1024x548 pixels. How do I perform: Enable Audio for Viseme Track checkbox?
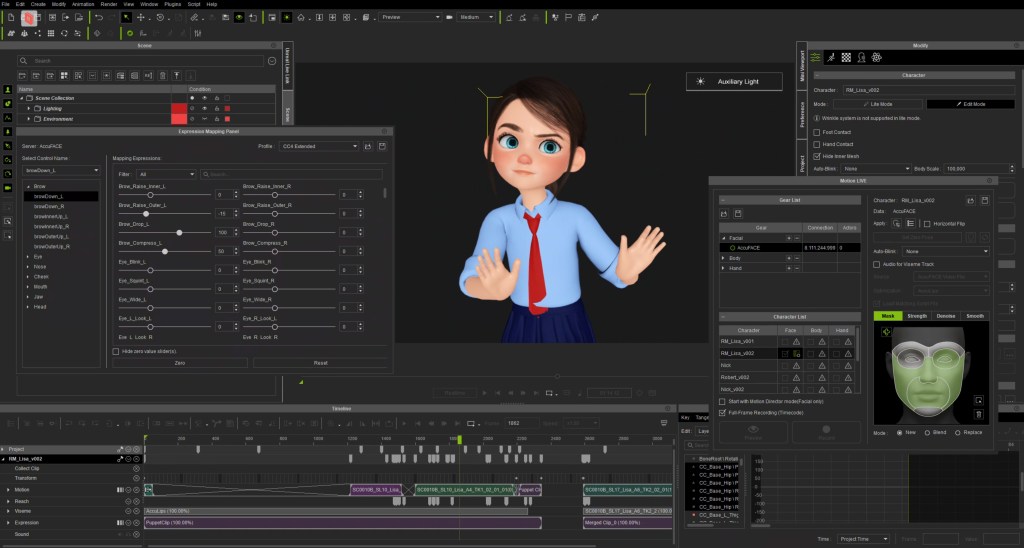tap(876, 265)
